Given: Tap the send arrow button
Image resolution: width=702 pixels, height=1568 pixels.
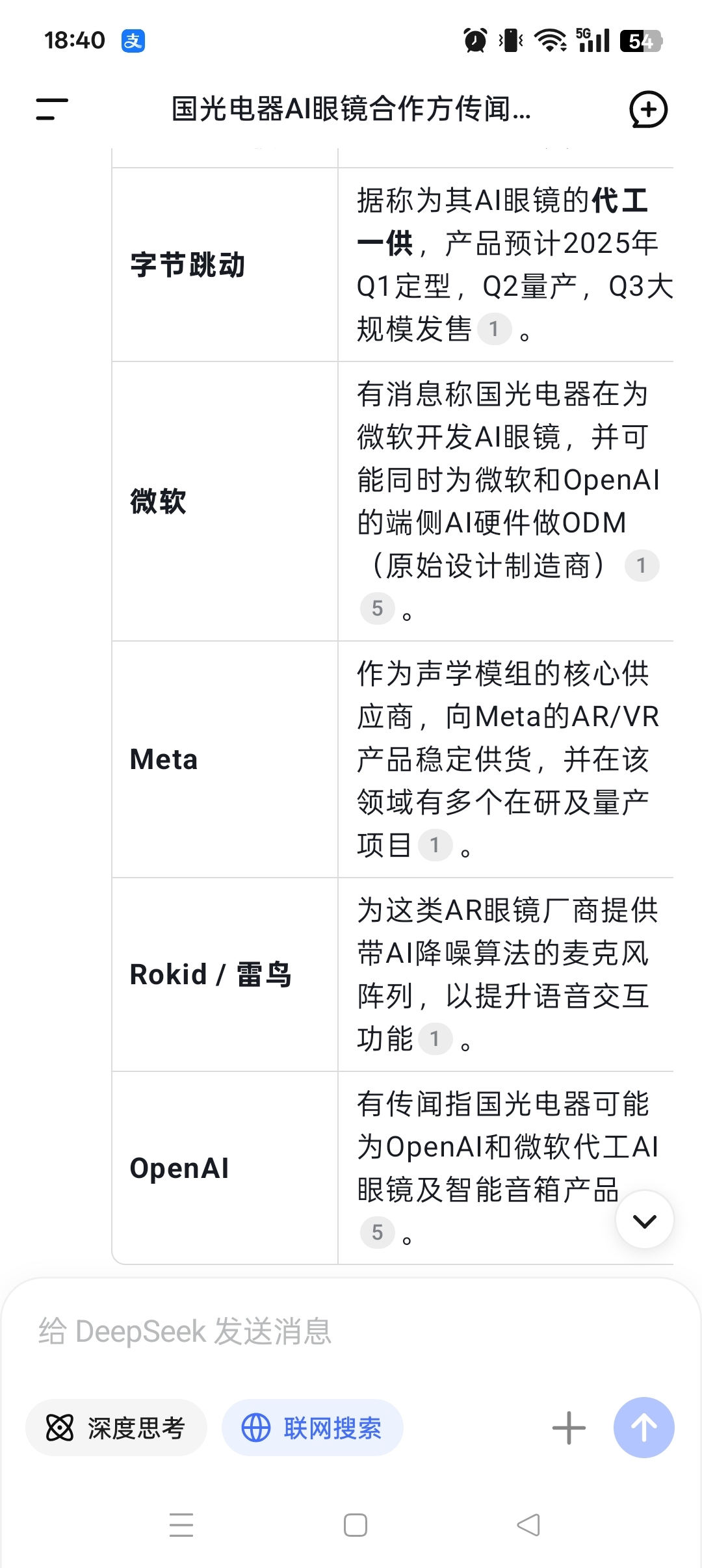Looking at the screenshot, I should (x=643, y=1428).
